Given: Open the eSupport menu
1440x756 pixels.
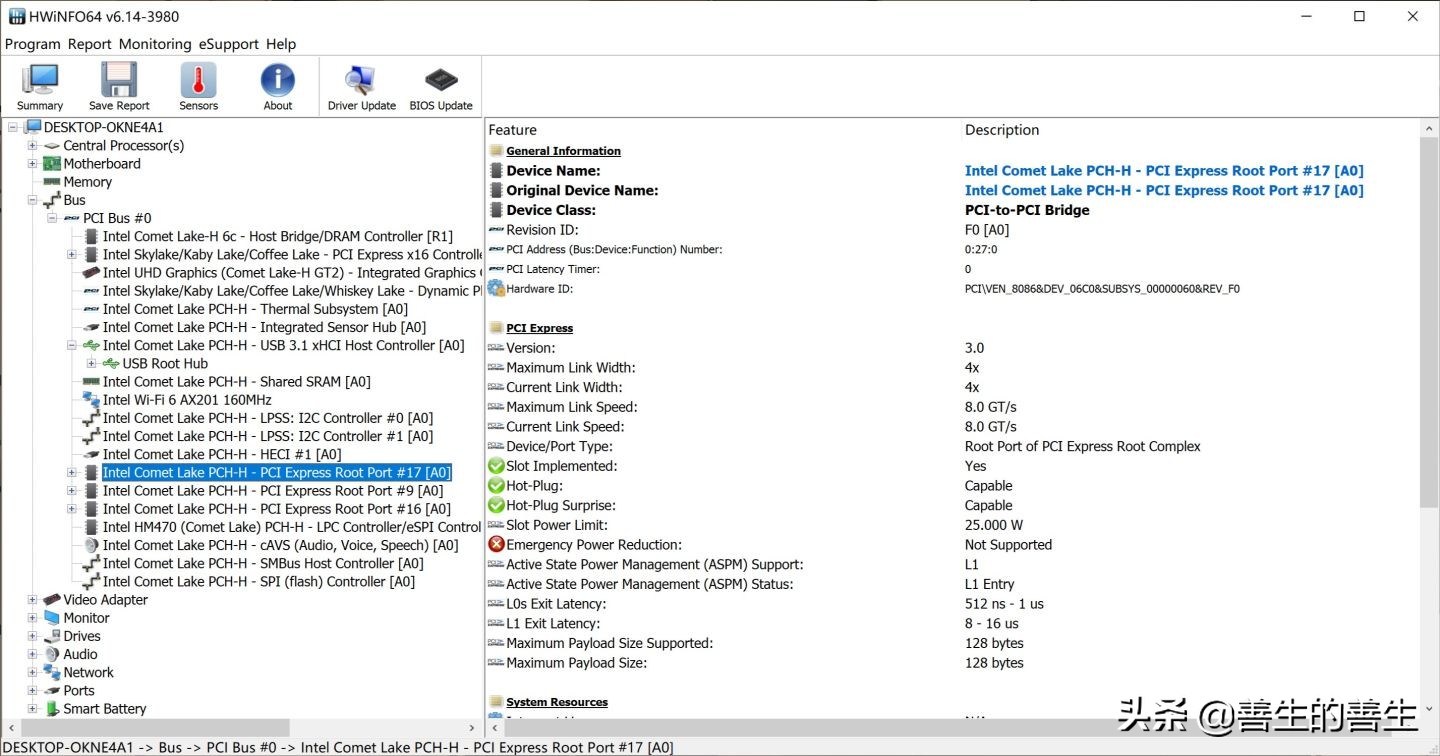Looking at the screenshot, I should coord(228,44).
